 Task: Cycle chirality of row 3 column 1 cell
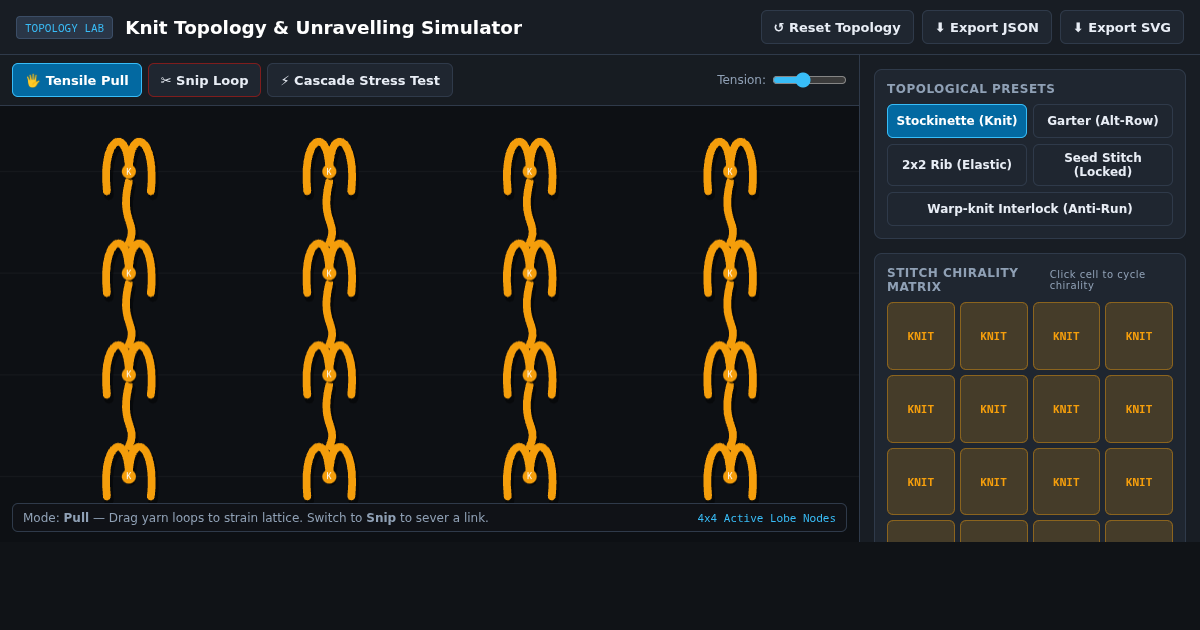[x=920, y=482]
